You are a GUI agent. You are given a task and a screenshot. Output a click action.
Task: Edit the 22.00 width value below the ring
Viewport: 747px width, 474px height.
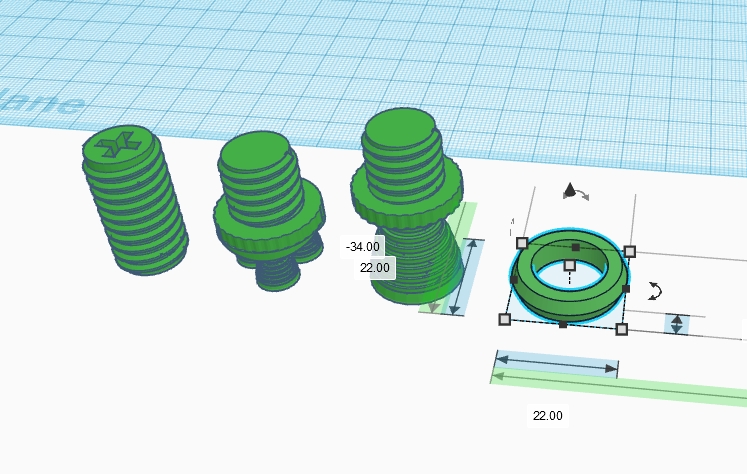[547, 415]
